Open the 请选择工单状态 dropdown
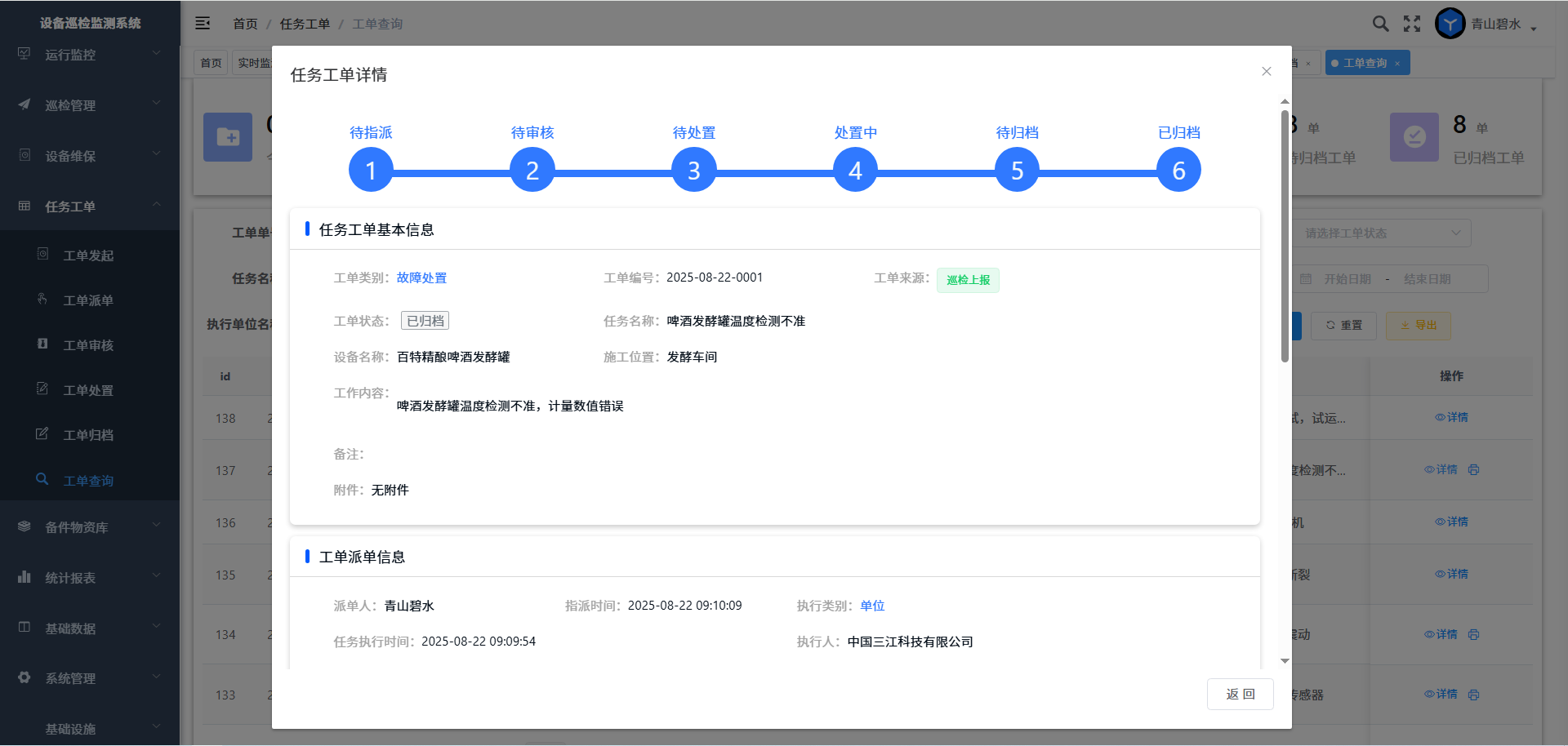Screen dimensions: 1568x746 [1382, 233]
